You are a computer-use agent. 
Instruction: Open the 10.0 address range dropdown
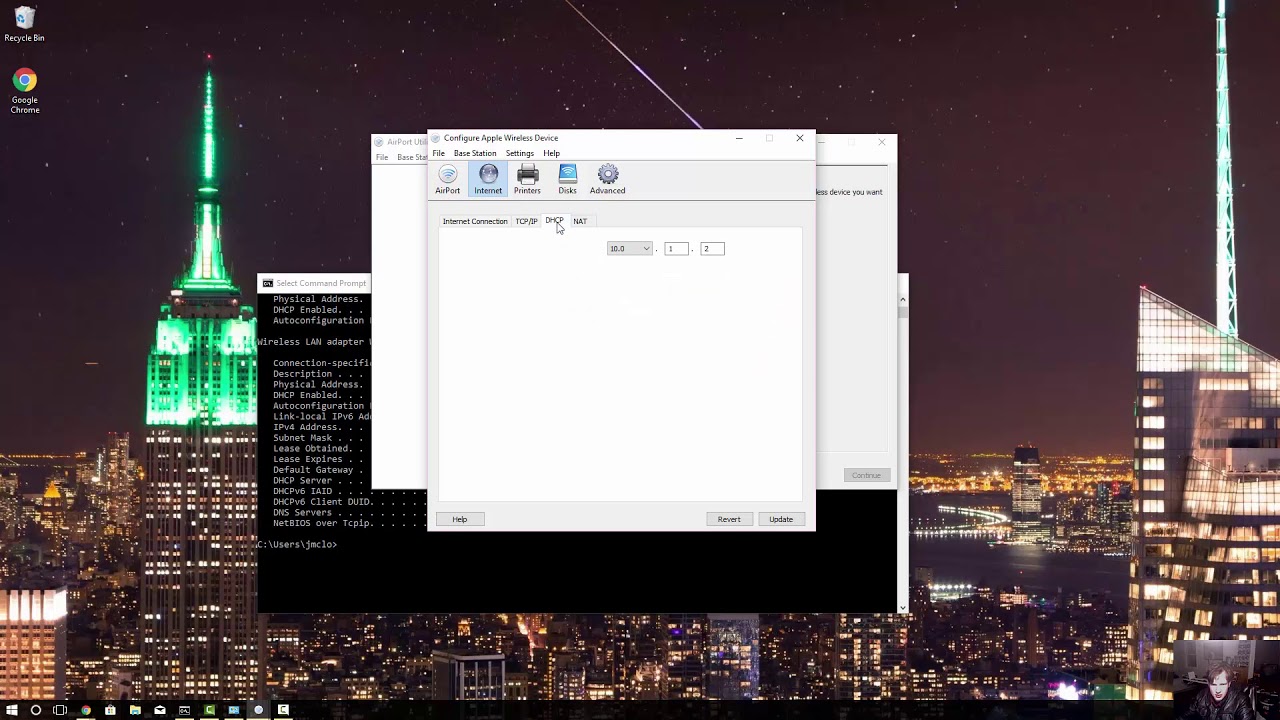coord(629,249)
